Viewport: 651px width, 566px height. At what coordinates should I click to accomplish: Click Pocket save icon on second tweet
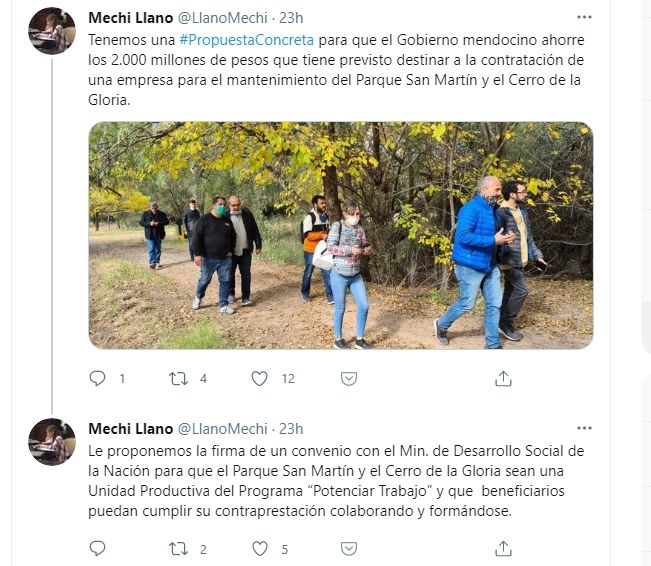tap(349, 549)
